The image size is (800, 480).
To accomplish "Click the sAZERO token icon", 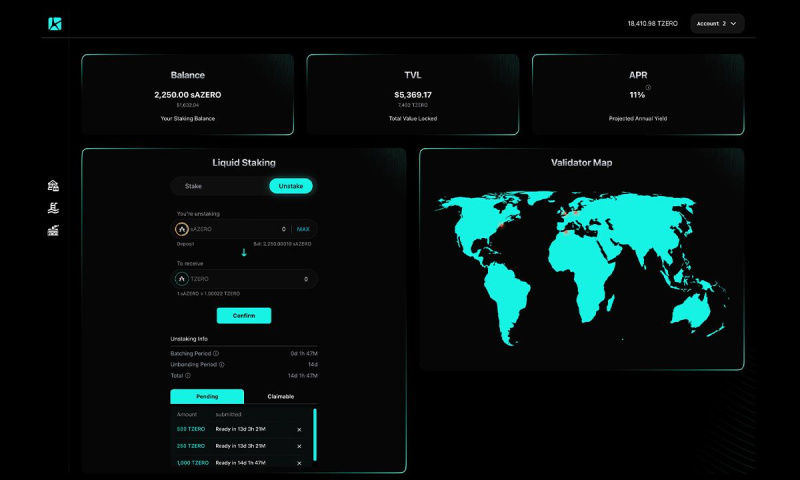I will pos(182,229).
